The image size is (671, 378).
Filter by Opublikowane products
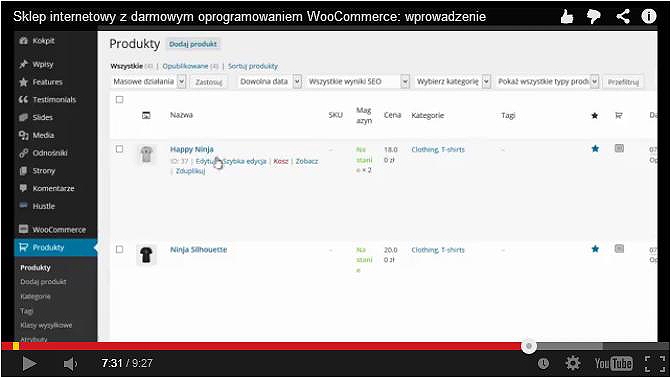pos(185,66)
